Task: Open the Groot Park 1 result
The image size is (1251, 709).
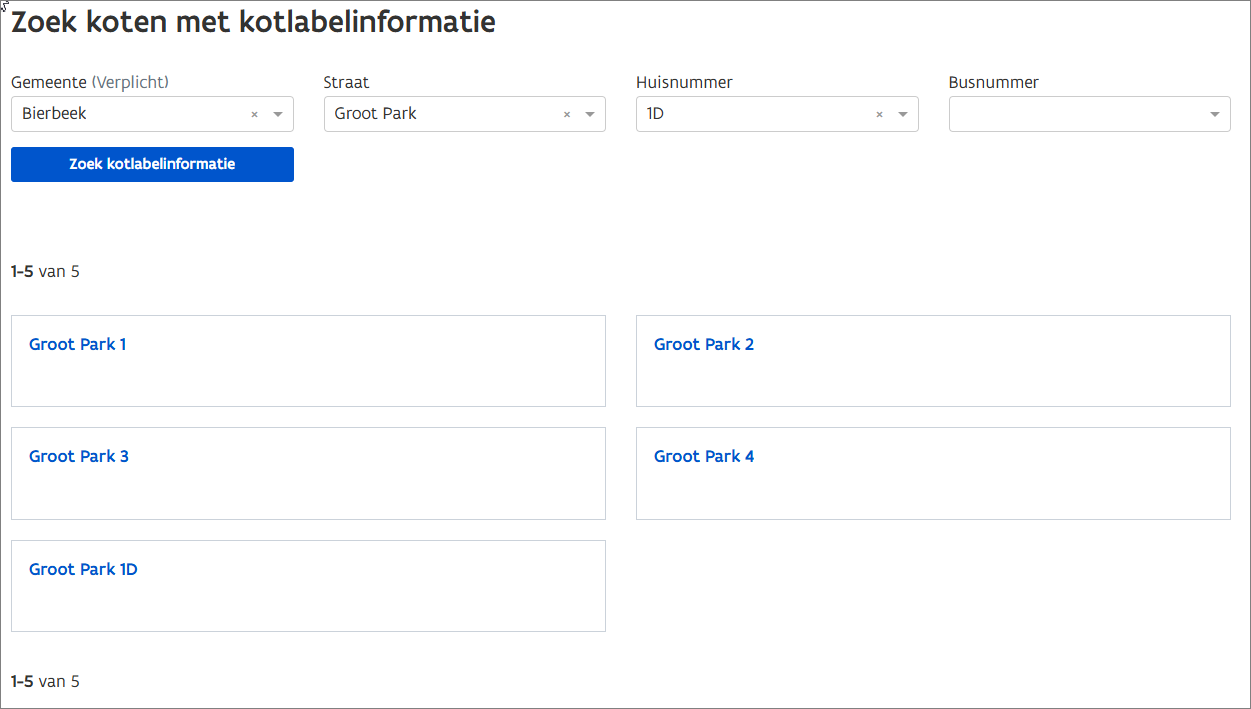Action: click(78, 345)
